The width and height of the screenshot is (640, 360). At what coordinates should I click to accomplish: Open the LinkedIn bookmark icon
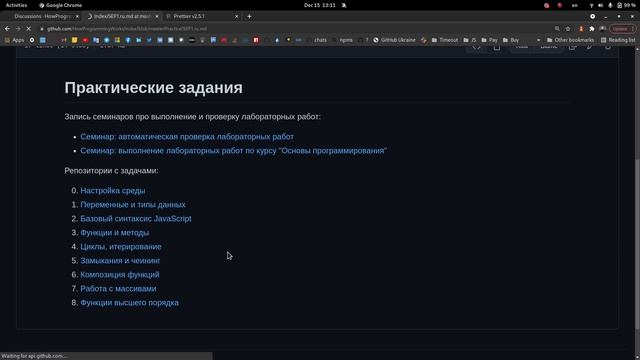(138, 40)
